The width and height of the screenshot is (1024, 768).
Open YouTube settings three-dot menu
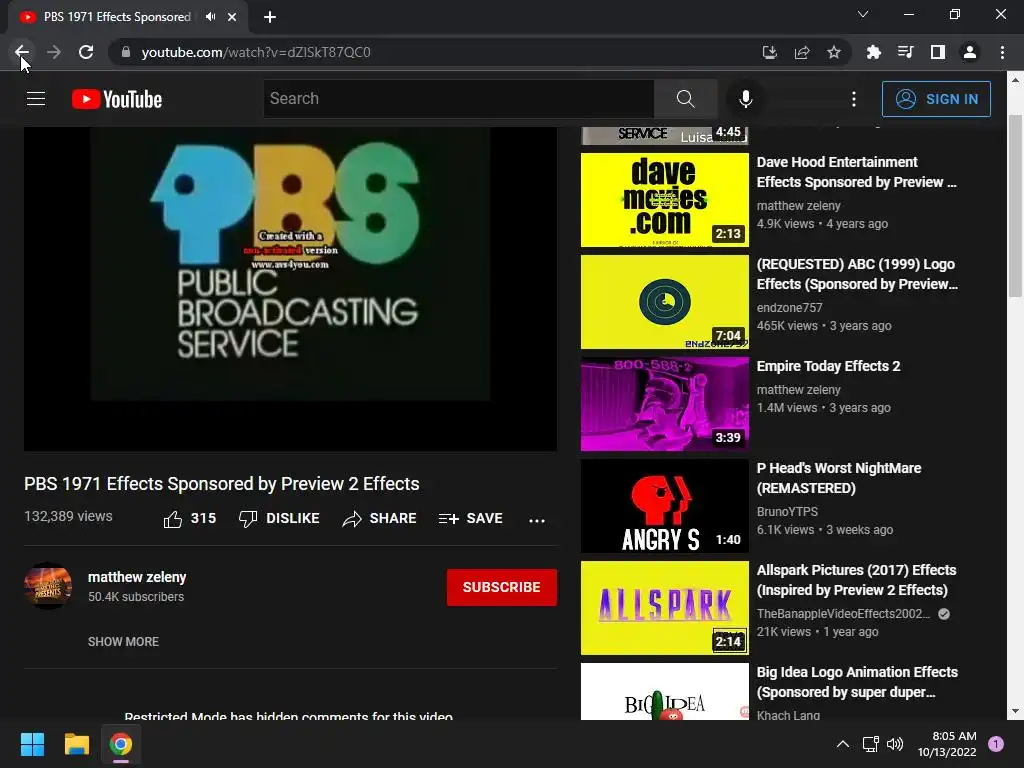tap(854, 99)
